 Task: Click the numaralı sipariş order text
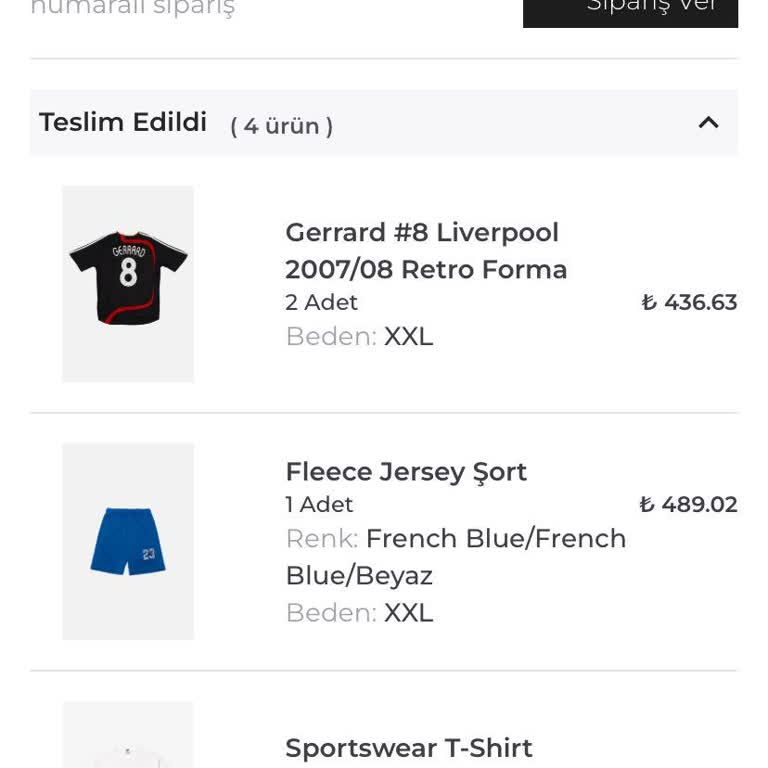[x=132, y=8]
